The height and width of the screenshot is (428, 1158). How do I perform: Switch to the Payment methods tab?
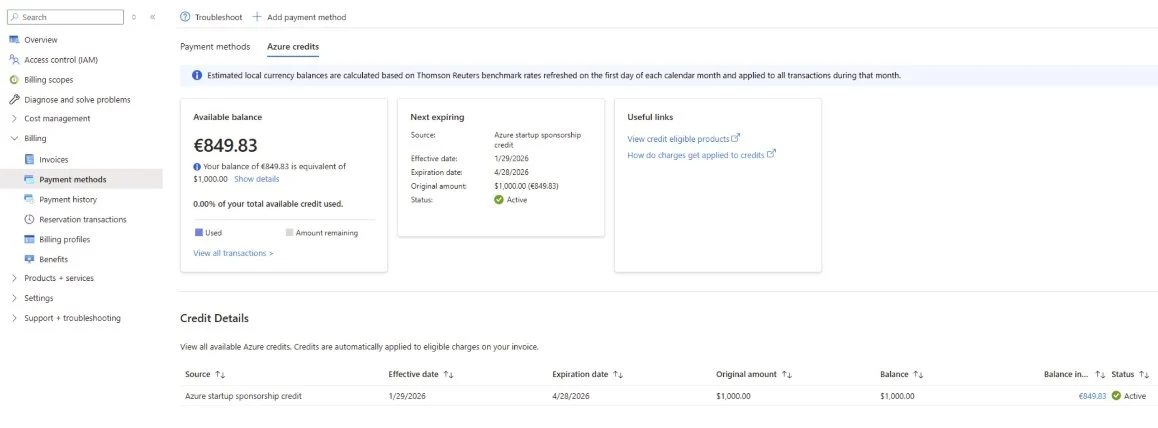[215, 46]
